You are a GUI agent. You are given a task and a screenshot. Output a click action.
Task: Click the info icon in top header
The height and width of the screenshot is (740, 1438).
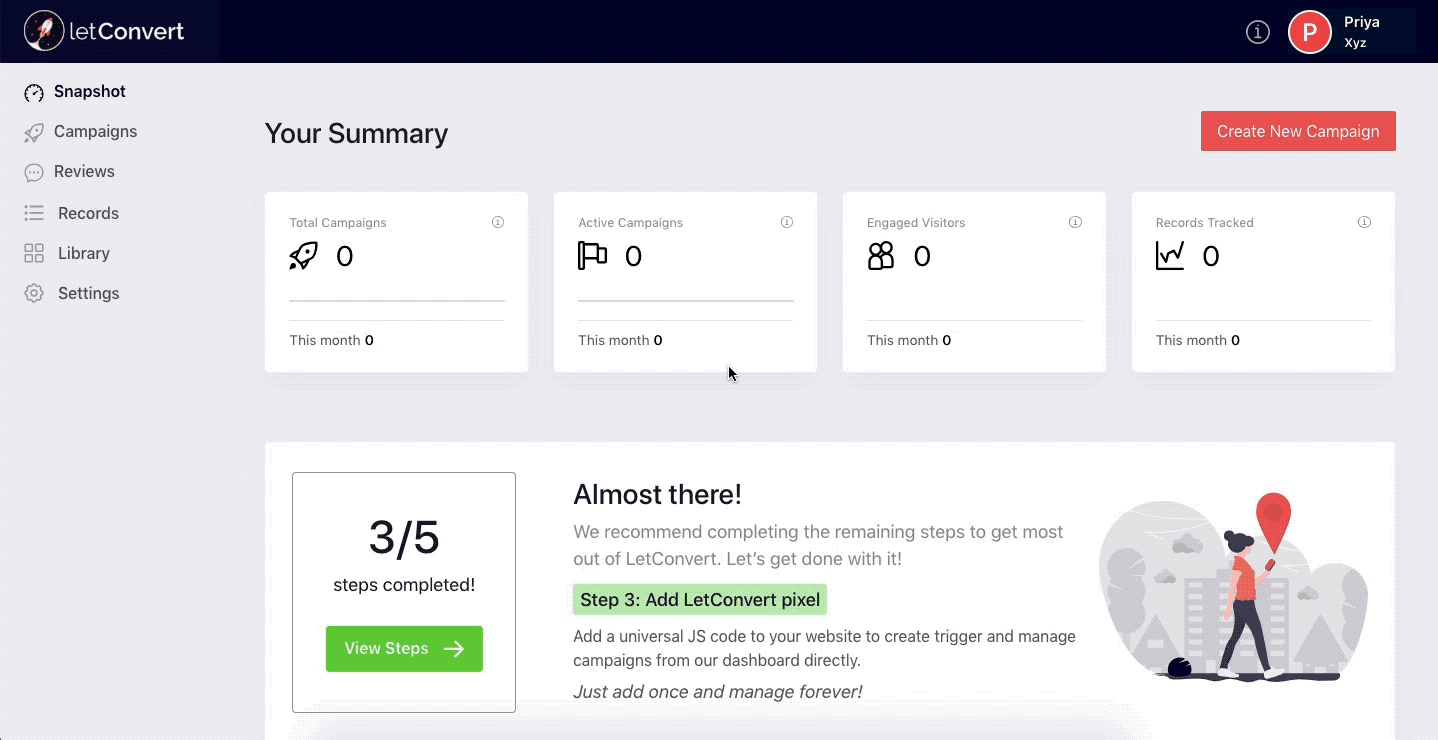1257,32
